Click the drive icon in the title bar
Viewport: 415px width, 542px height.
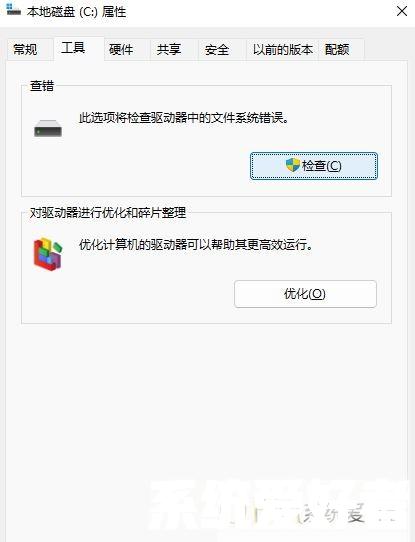pyautogui.click(x=13, y=10)
